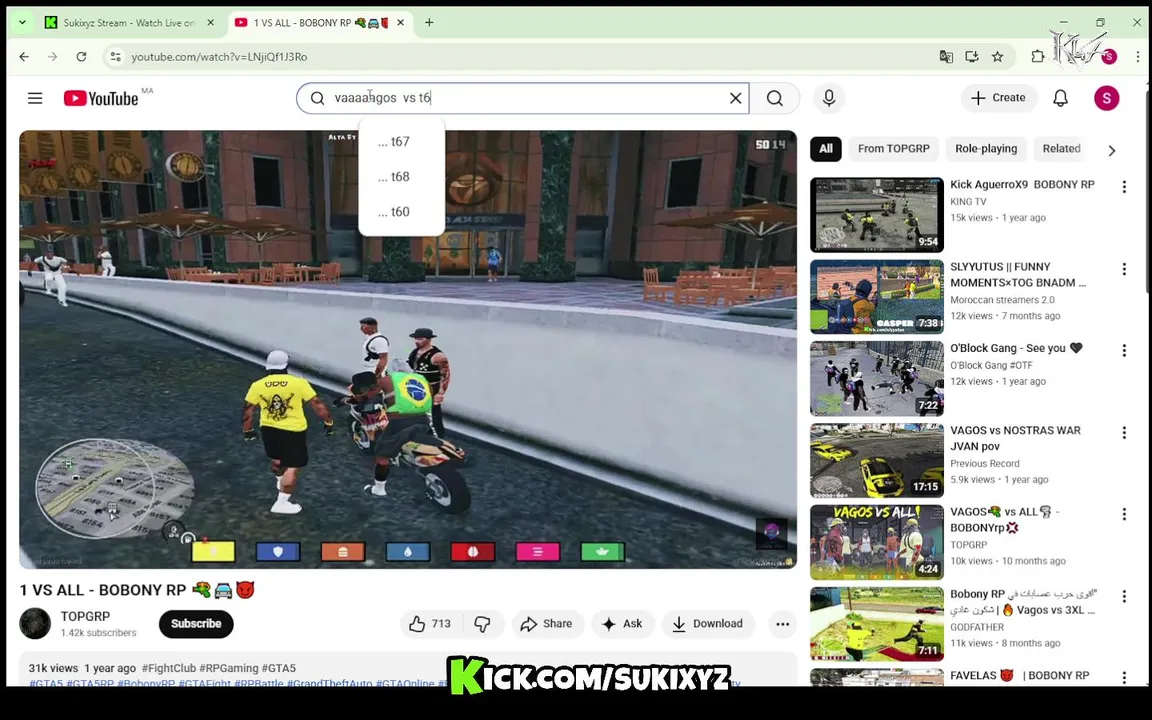The image size is (1152, 720).
Task: Open options menu for VAGOS vs ALL video
Action: tap(1123, 514)
